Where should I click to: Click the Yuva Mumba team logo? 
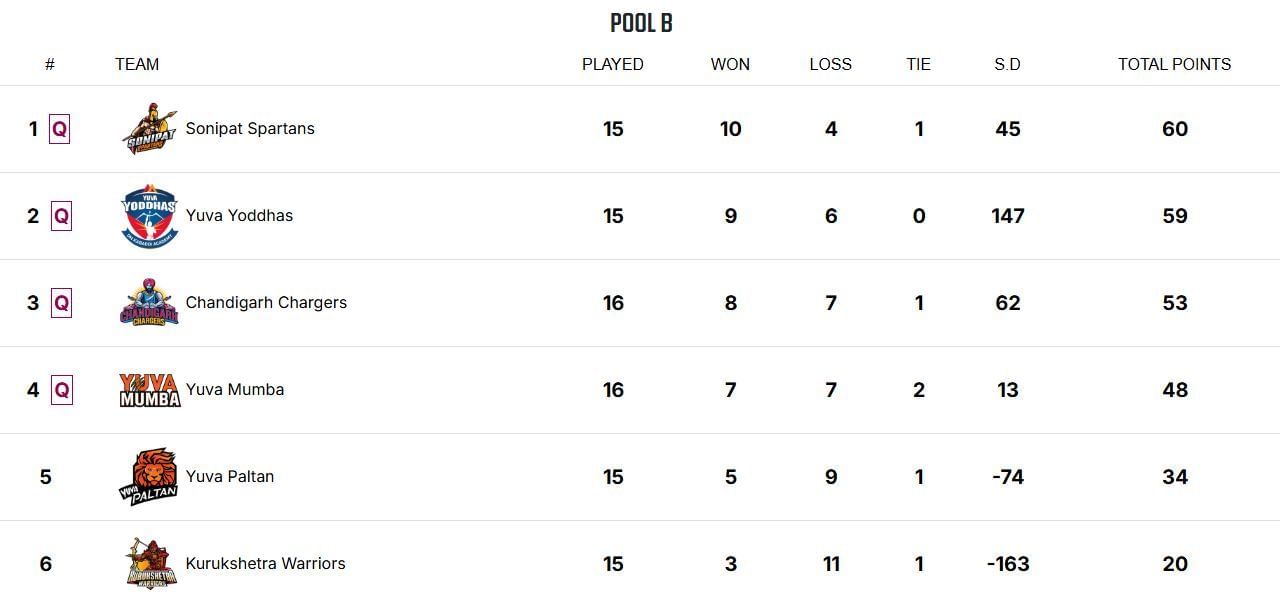click(149, 390)
